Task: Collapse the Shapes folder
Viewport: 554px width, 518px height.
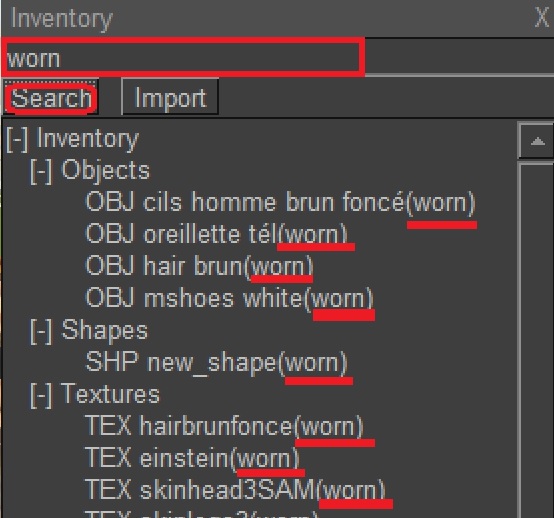Action: coord(41,331)
